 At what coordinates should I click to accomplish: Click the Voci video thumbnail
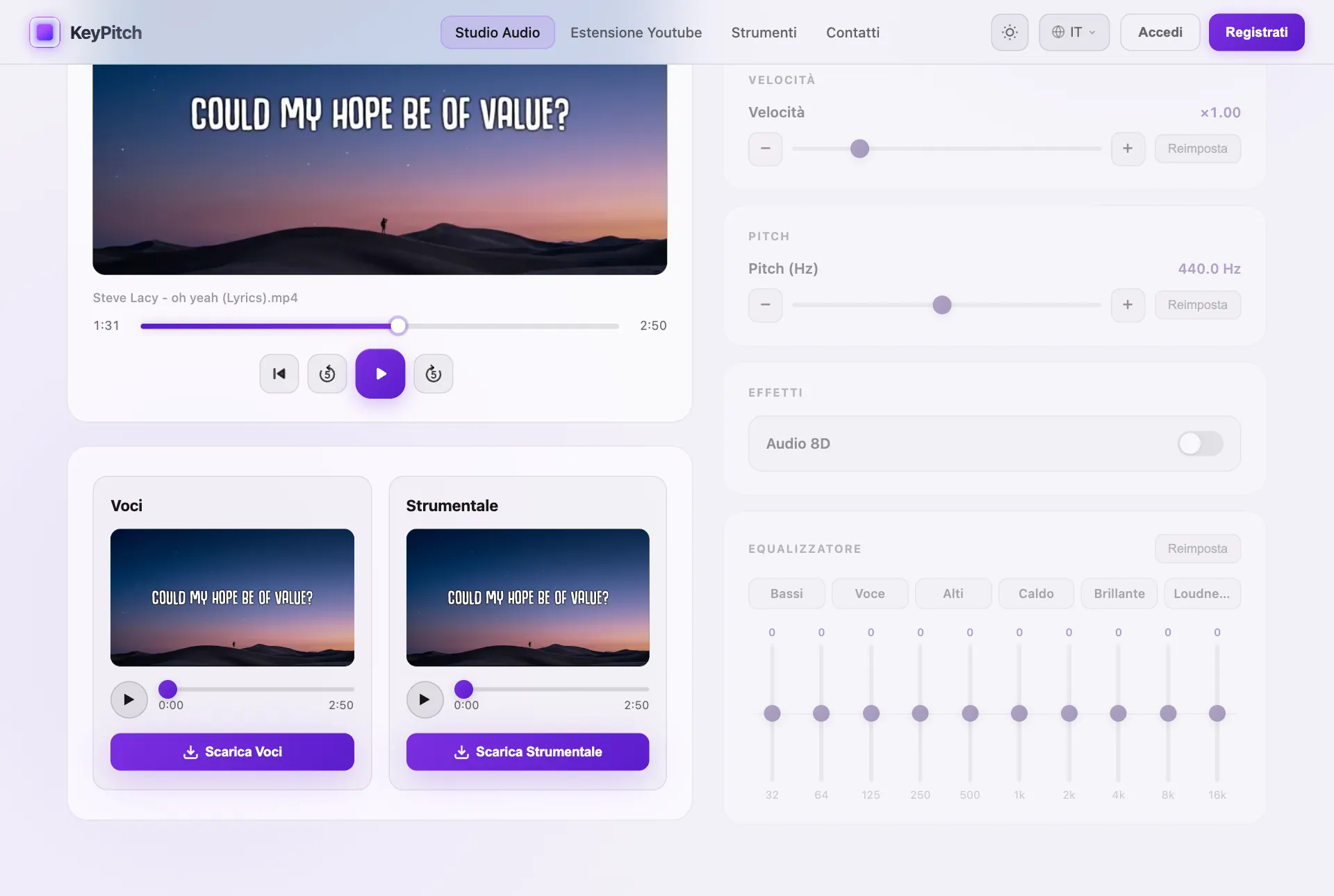click(232, 597)
